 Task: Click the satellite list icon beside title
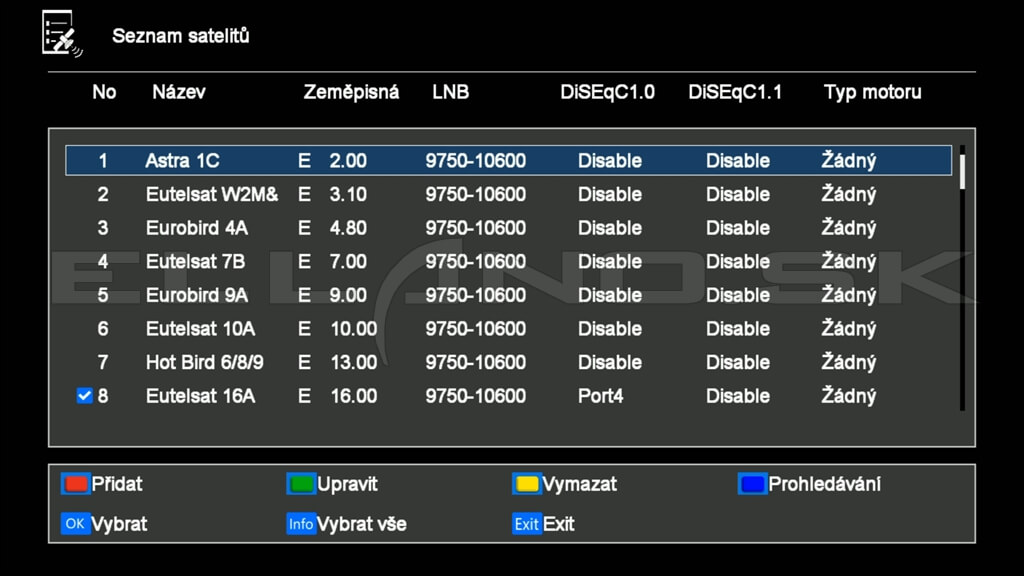click(62, 34)
